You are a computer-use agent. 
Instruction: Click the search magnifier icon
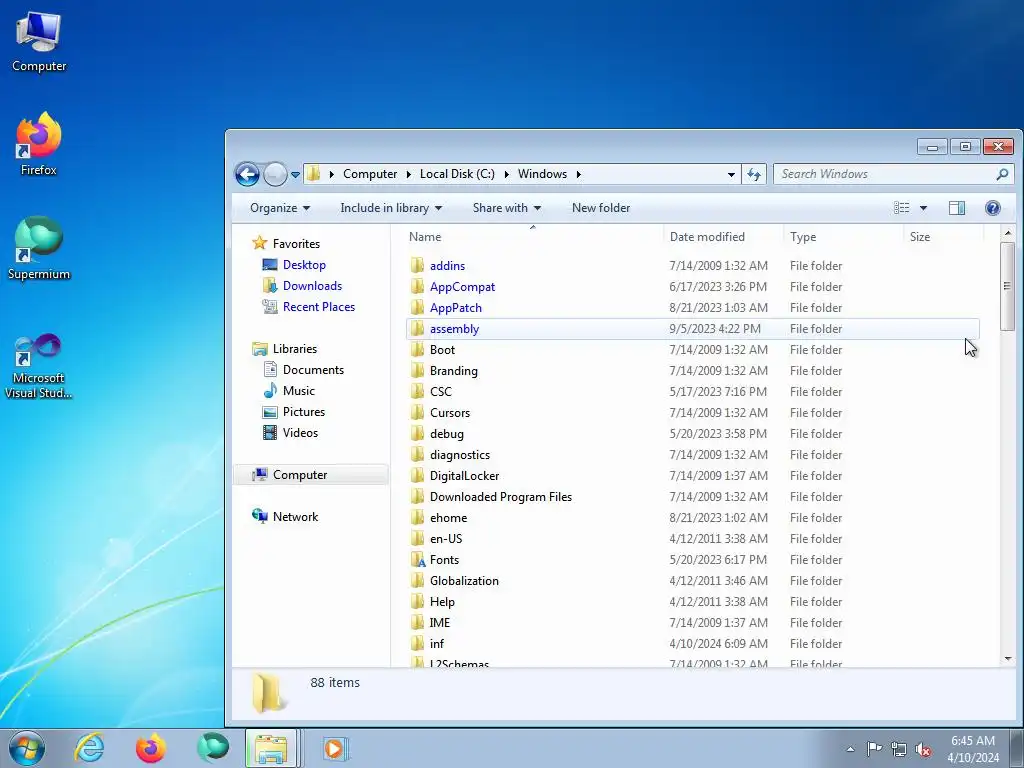click(1002, 174)
